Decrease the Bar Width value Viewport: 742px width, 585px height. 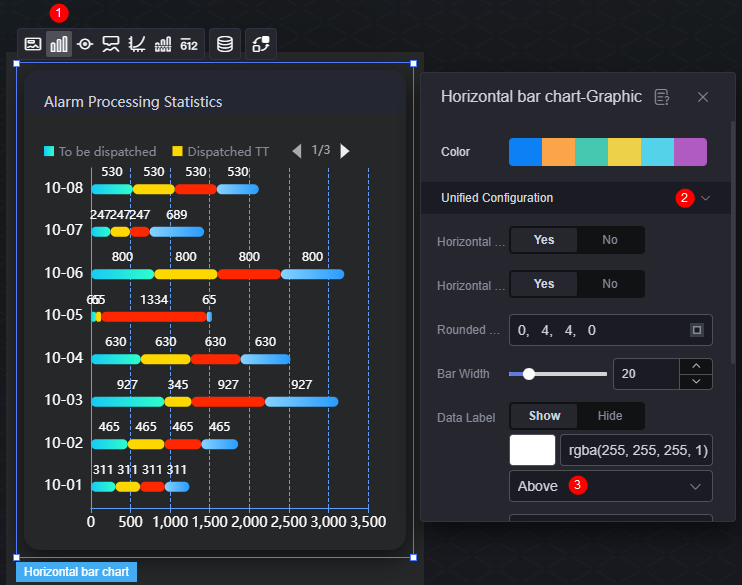[696, 381]
